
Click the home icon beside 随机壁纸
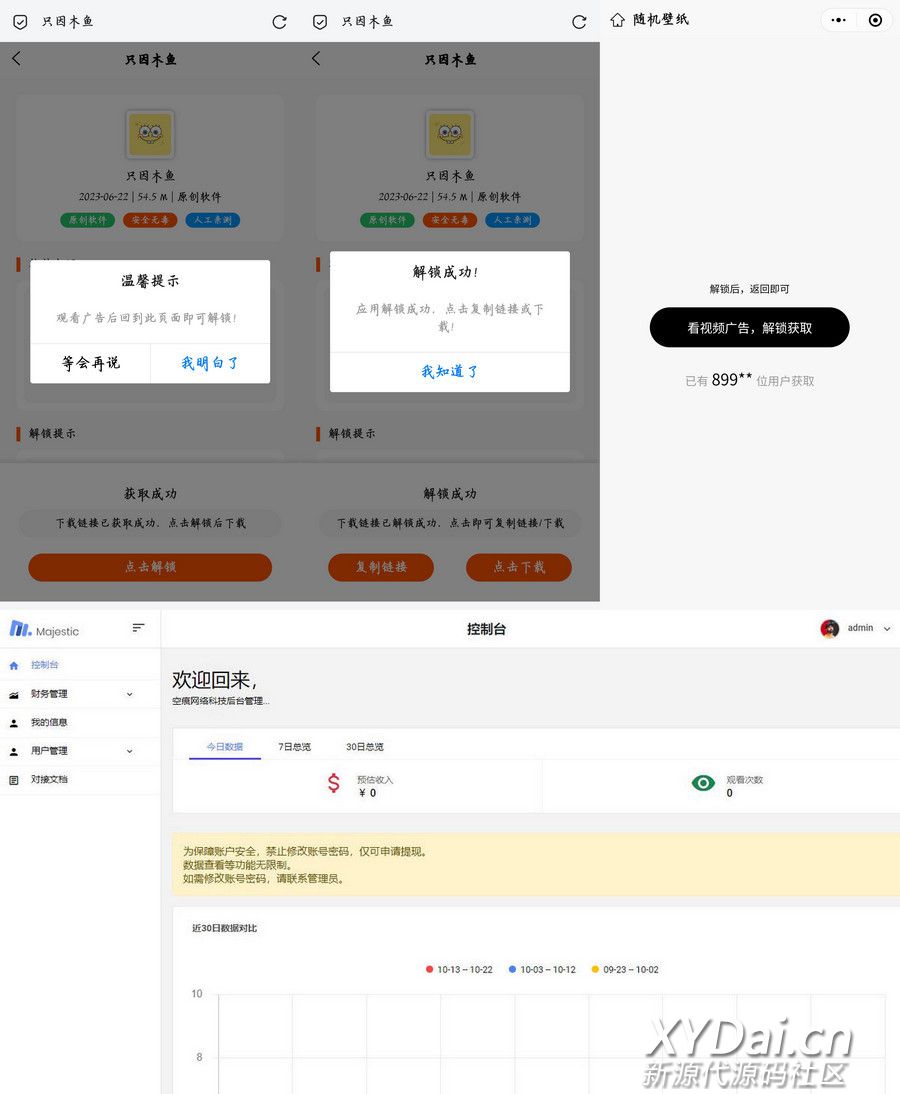[x=618, y=20]
